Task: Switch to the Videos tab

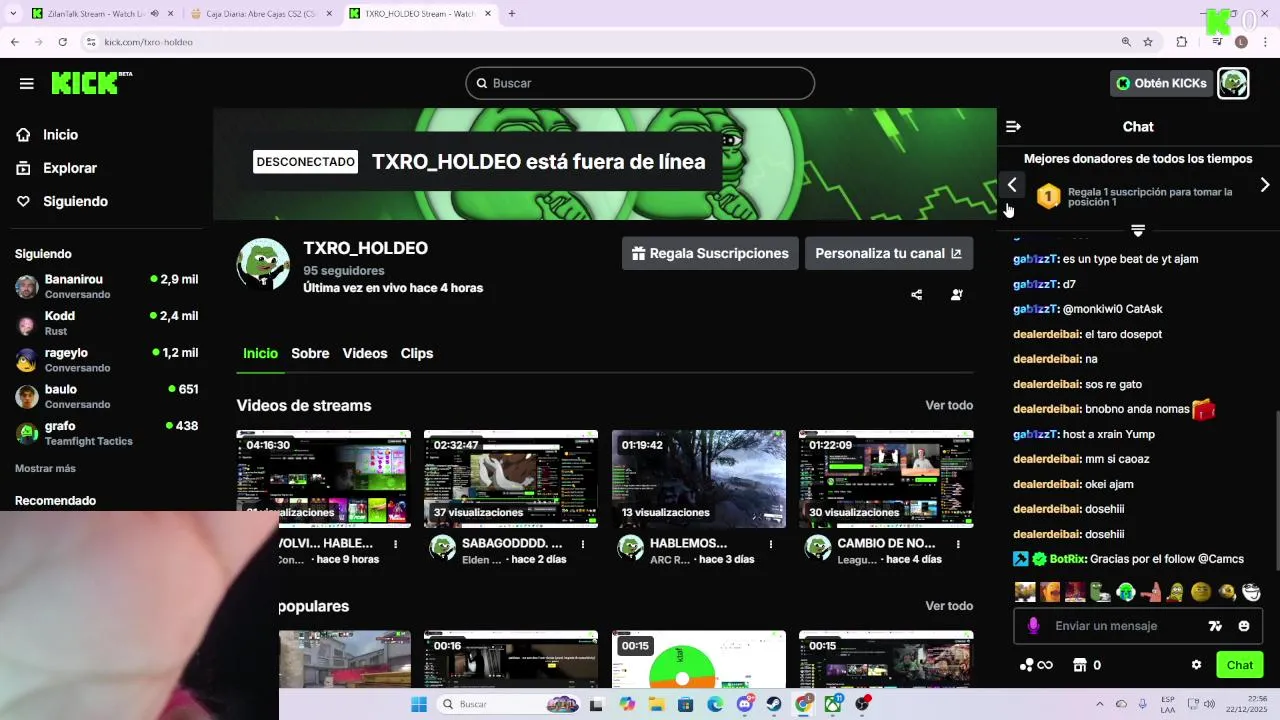Action: click(365, 353)
